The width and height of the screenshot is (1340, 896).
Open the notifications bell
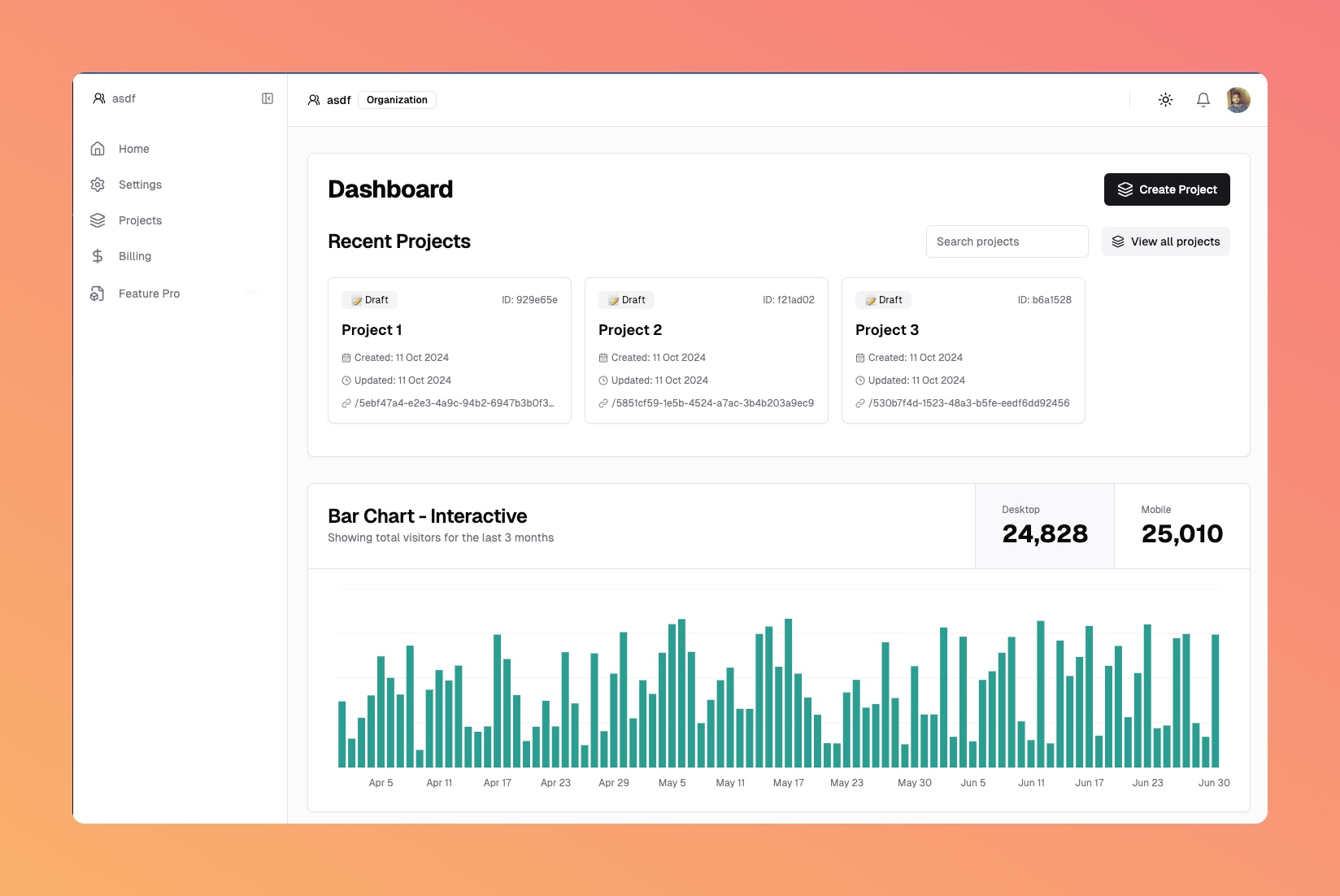(x=1203, y=100)
